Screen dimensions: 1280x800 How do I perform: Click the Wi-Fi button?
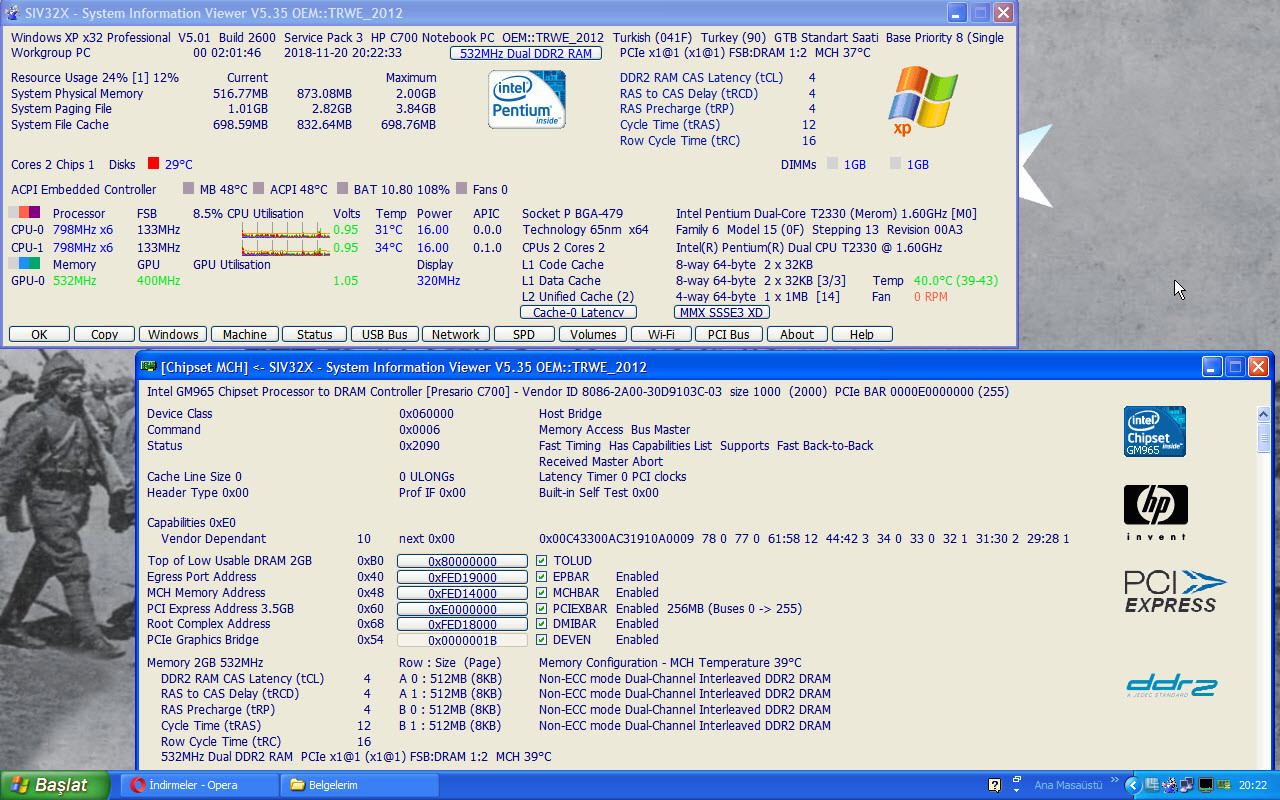(x=661, y=335)
